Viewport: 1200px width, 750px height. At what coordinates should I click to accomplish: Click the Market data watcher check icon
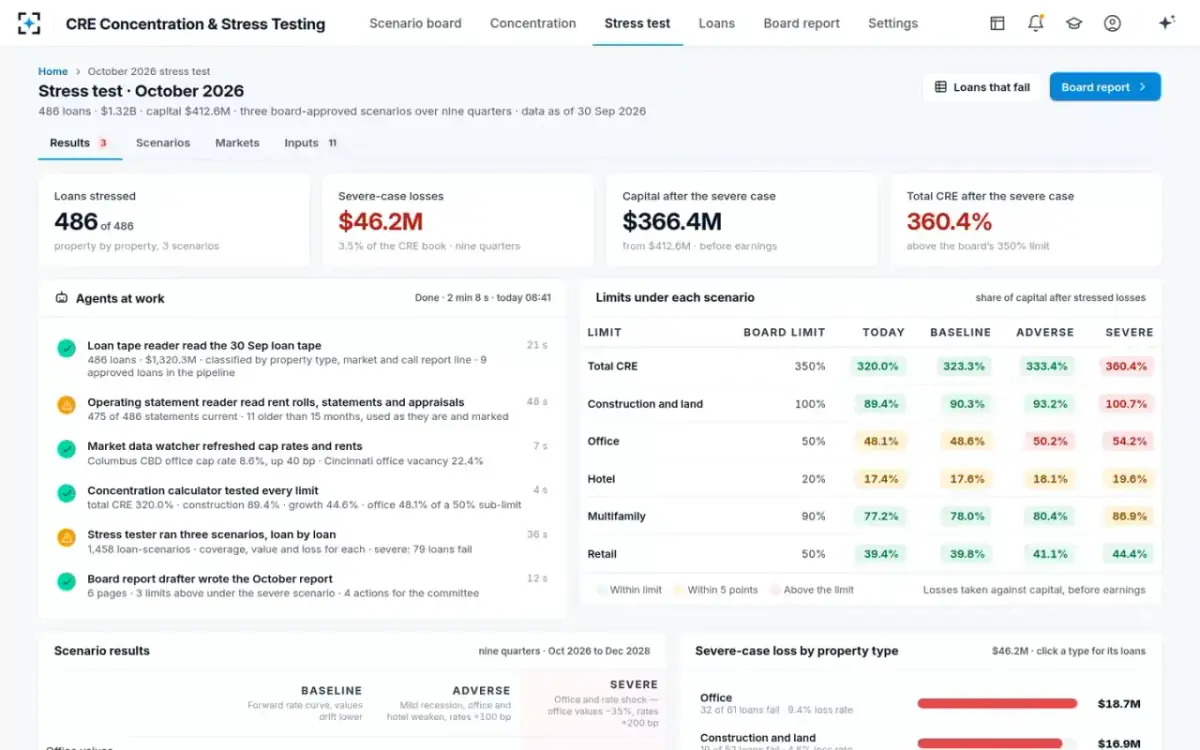coord(66,449)
